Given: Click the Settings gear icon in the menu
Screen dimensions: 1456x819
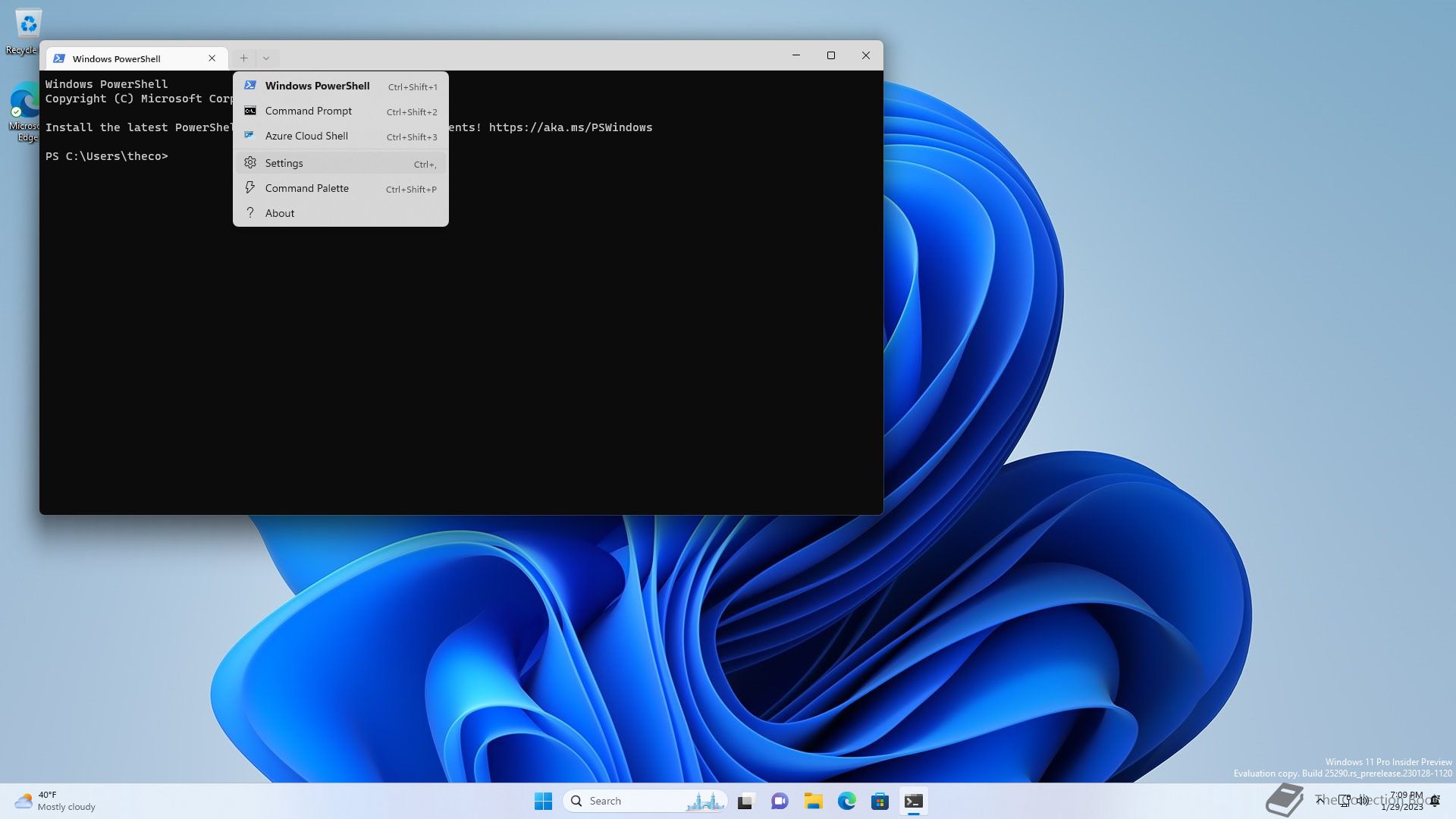Looking at the screenshot, I should 250,163.
